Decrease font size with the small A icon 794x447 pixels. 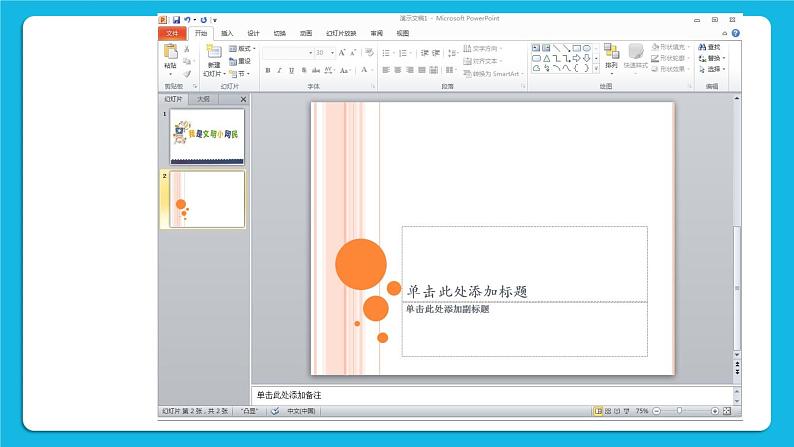click(x=353, y=53)
